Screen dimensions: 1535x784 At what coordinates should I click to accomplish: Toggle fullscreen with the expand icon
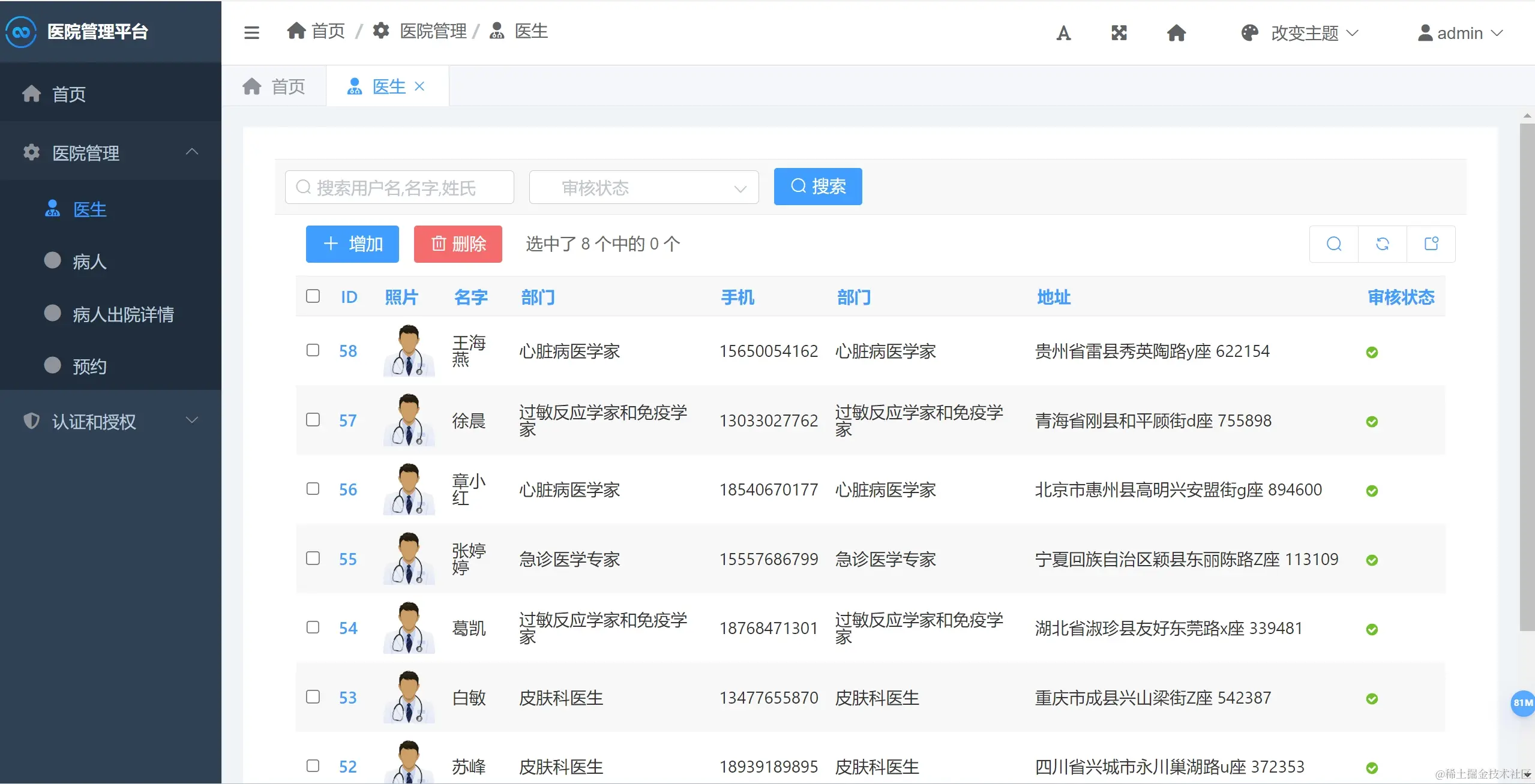1119,33
